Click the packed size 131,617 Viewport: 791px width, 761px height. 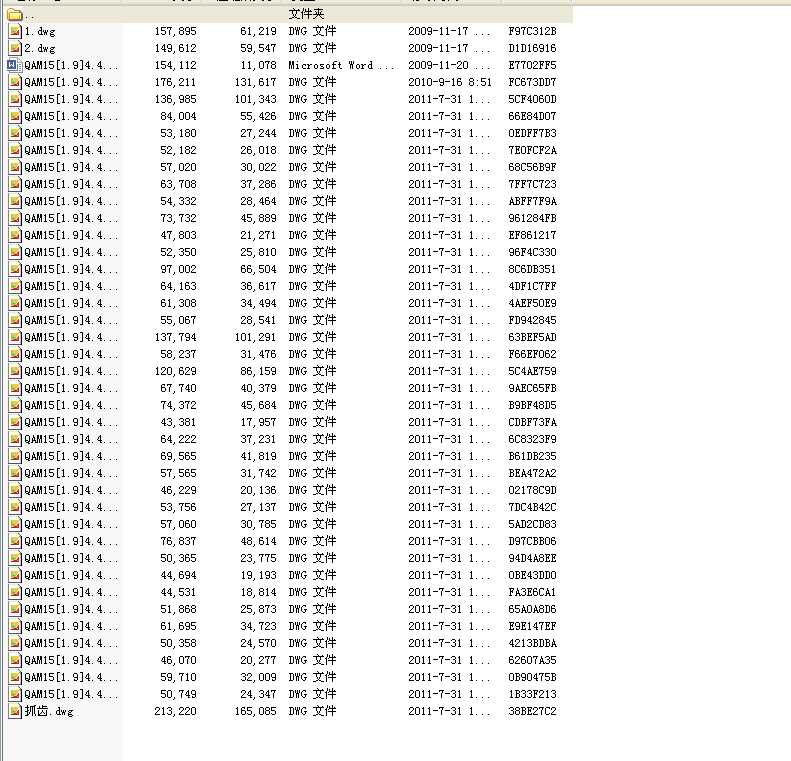pos(255,82)
